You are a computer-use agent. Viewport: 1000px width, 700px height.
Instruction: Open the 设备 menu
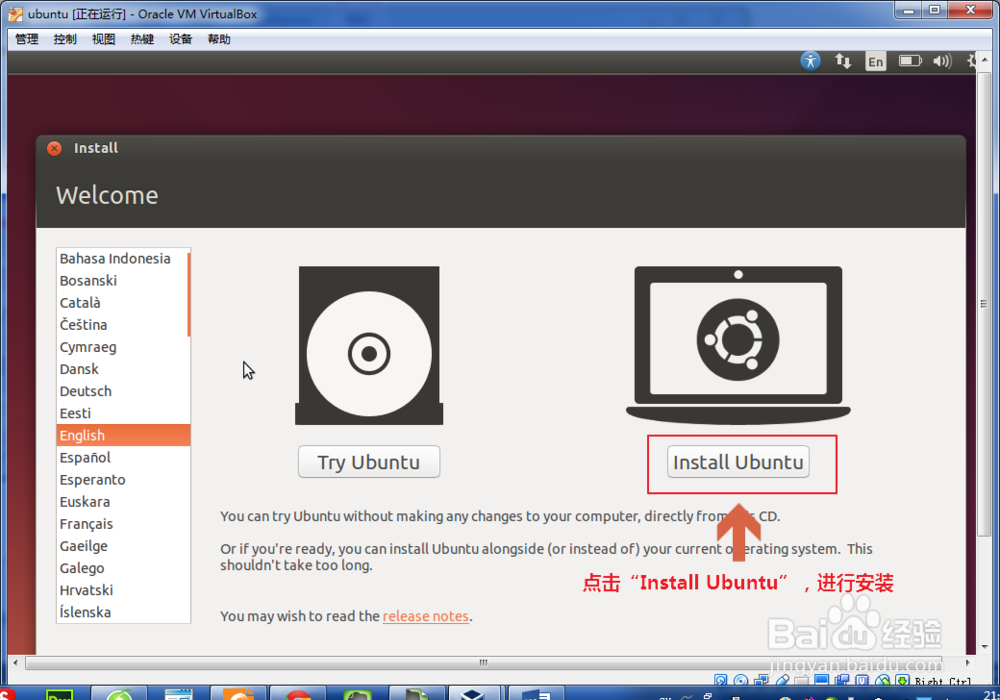tap(180, 39)
